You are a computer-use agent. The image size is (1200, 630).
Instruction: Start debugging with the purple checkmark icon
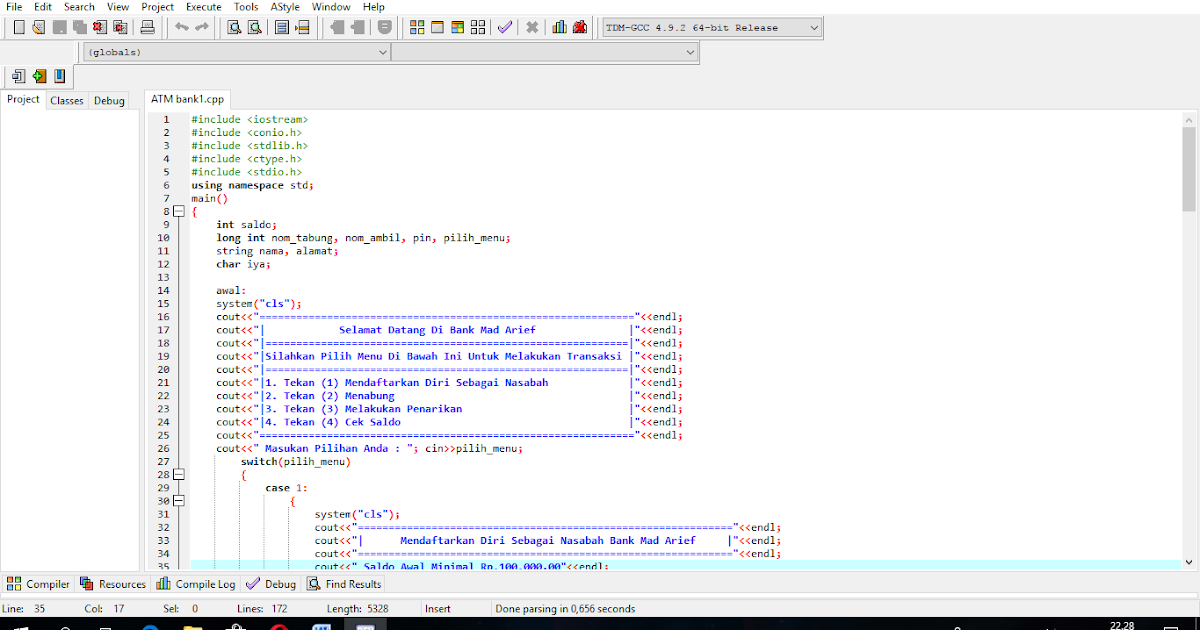[503, 27]
